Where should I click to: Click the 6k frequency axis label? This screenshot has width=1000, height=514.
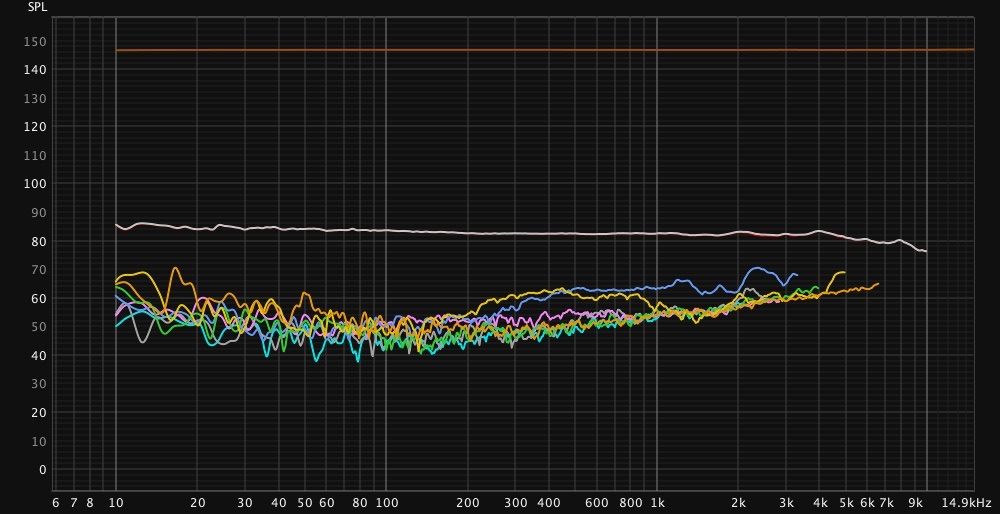click(867, 503)
